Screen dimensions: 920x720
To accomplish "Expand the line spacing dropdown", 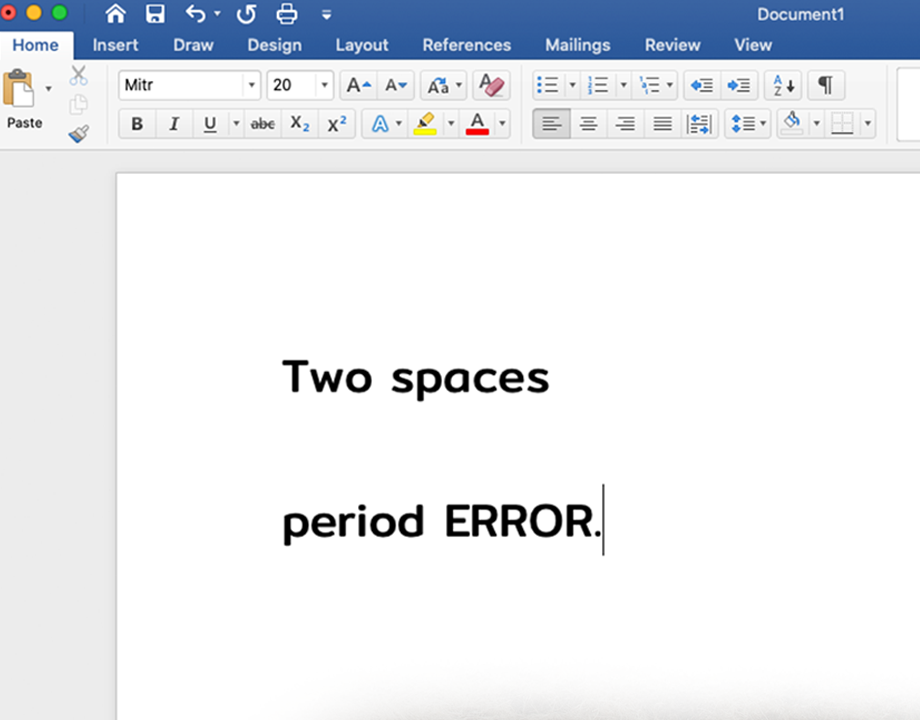I will click(x=763, y=124).
